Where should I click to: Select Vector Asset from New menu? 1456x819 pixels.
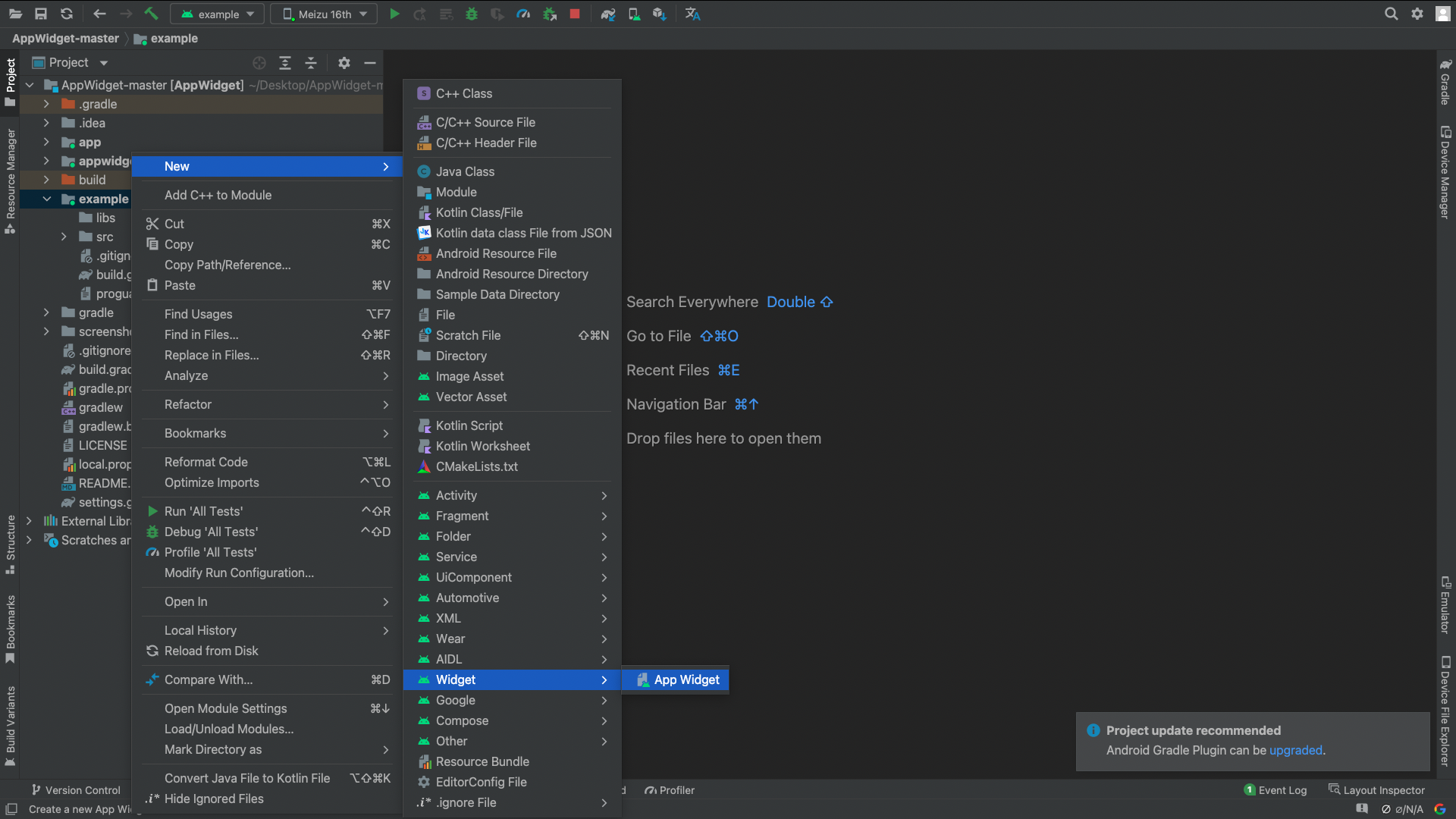click(x=513, y=397)
